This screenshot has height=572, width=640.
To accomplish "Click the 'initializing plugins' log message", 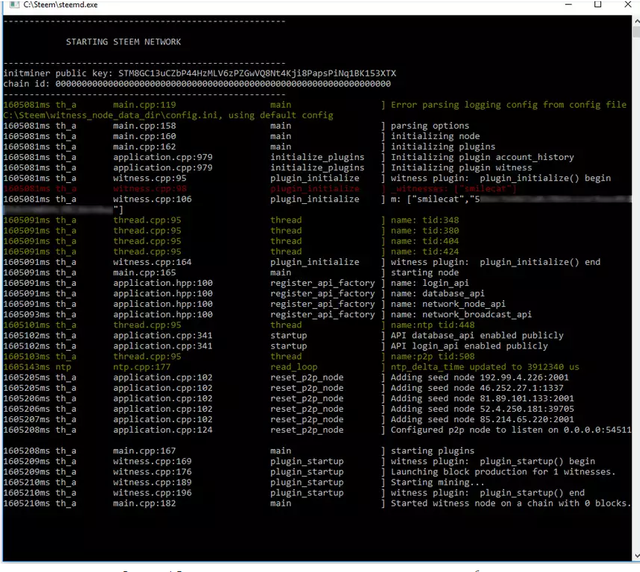I will coord(443,147).
